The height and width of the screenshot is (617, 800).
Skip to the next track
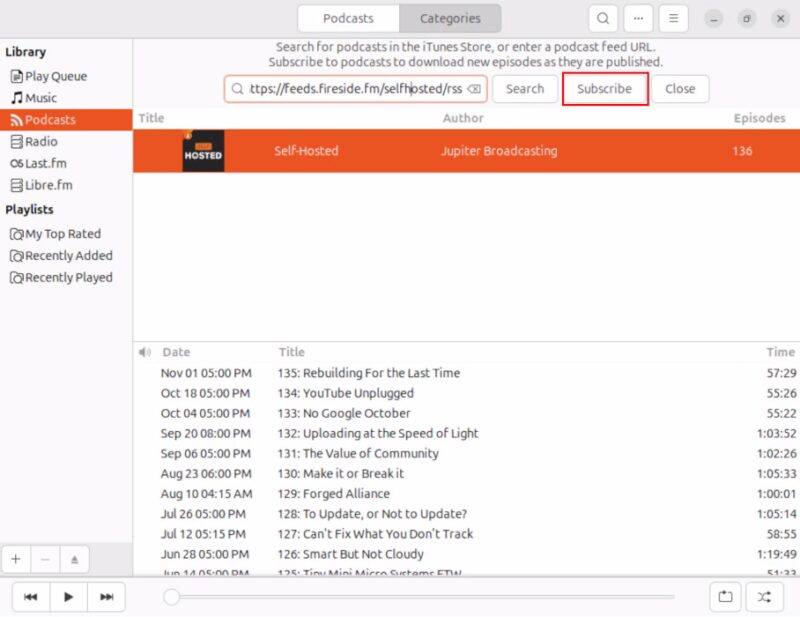pyautogui.click(x=107, y=595)
